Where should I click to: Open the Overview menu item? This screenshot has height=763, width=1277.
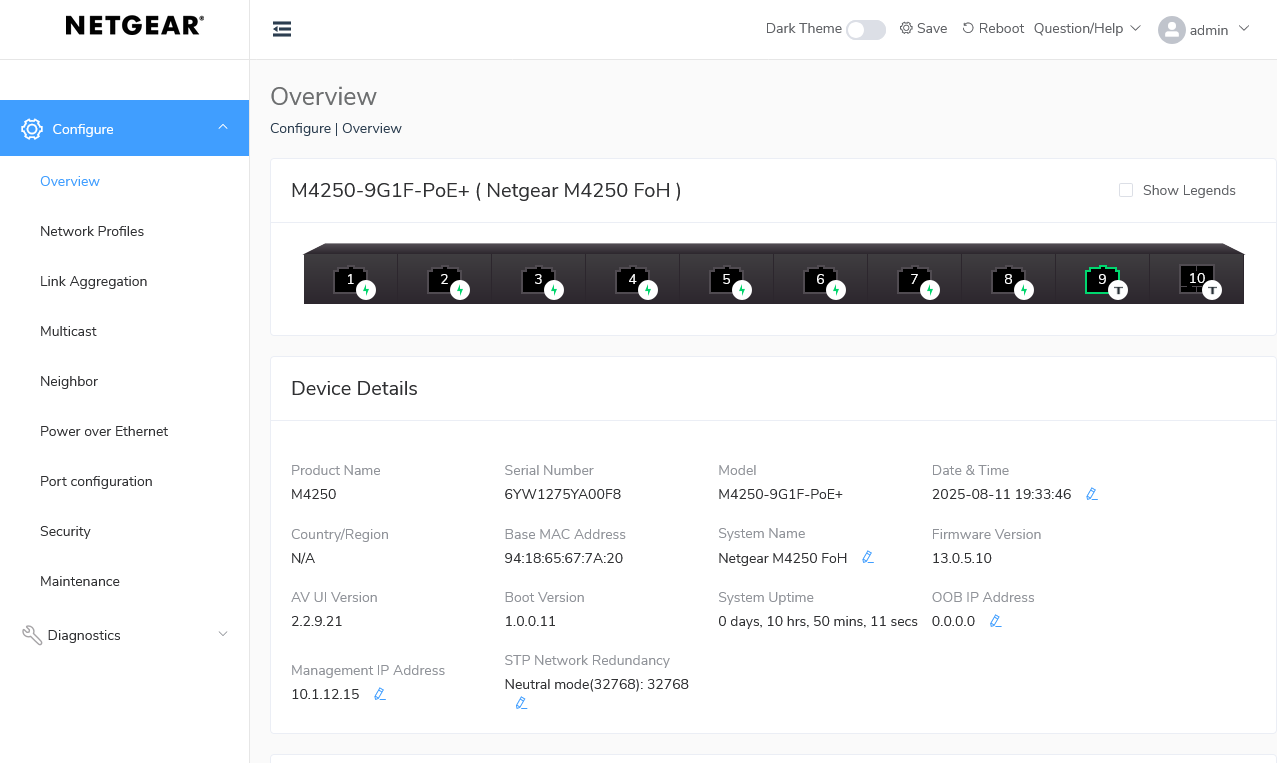(70, 181)
